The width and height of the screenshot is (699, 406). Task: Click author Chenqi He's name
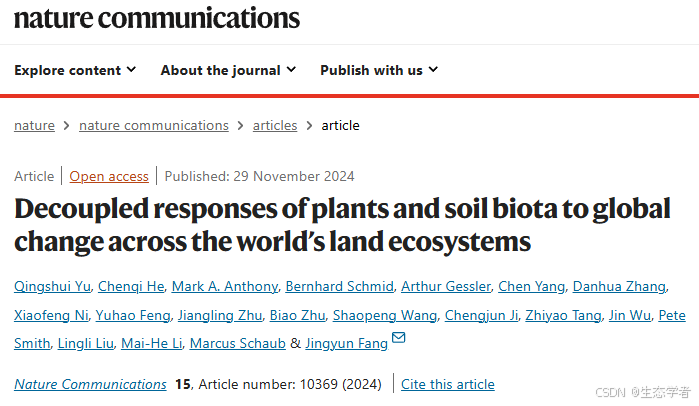tap(130, 287)
